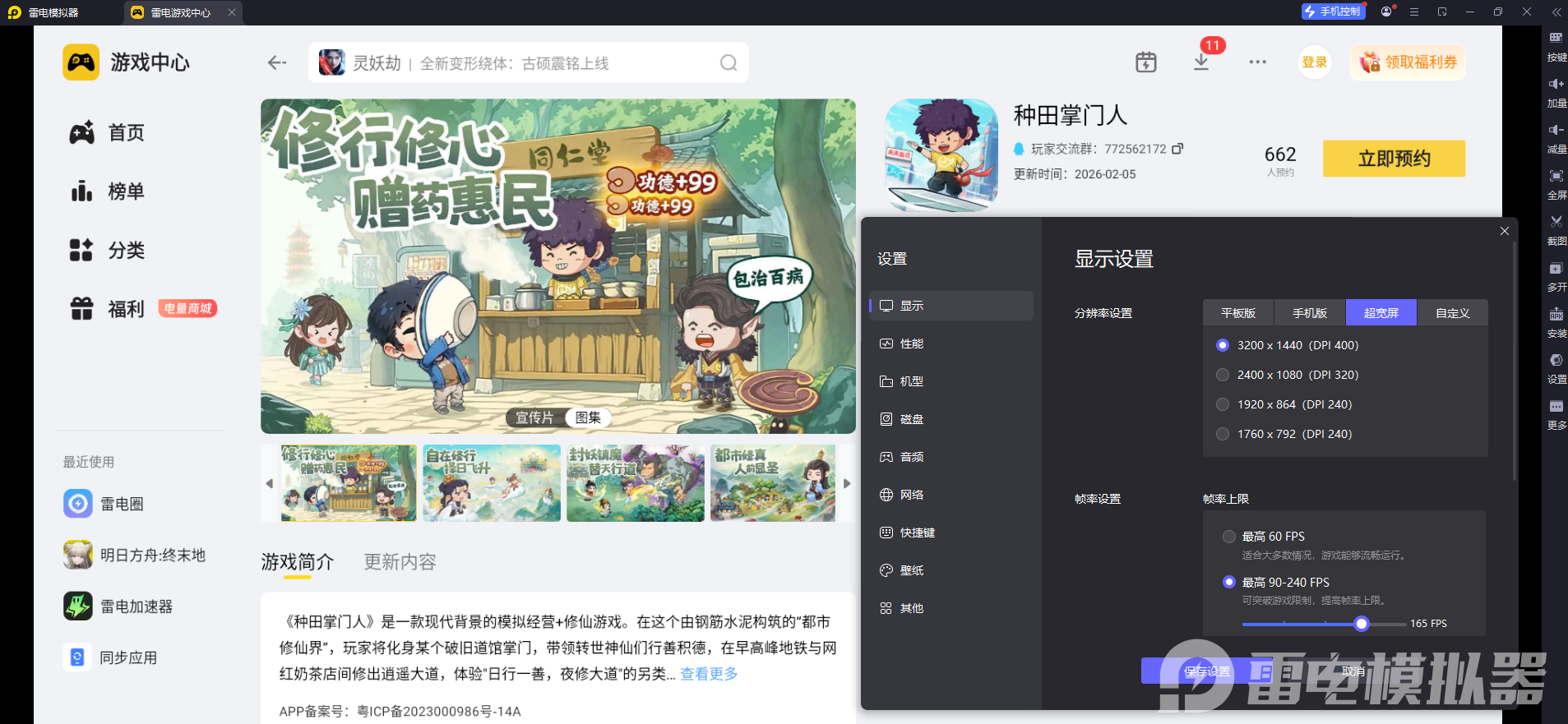Increase volume with the 加量 icon

coord(1556,92)
